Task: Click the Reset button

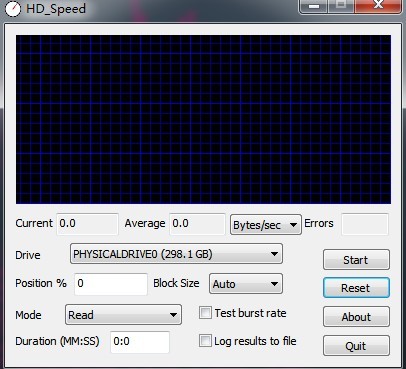Action: click(356, 288)
